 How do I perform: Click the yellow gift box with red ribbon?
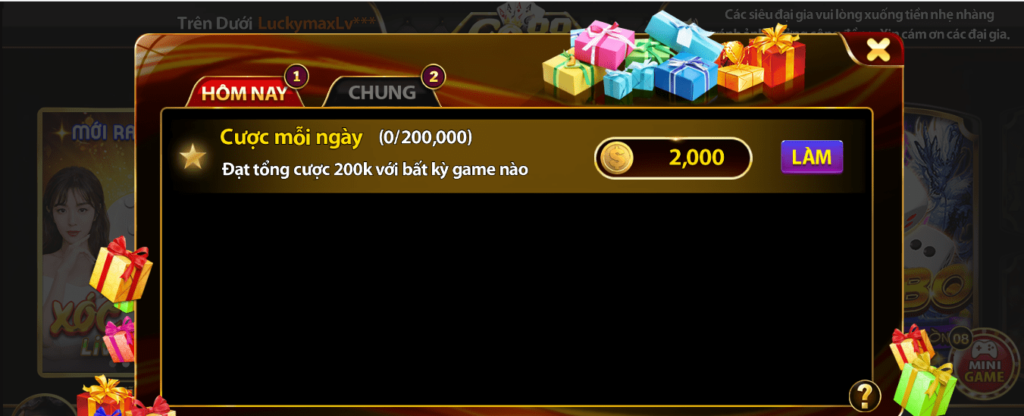[121, 270]
